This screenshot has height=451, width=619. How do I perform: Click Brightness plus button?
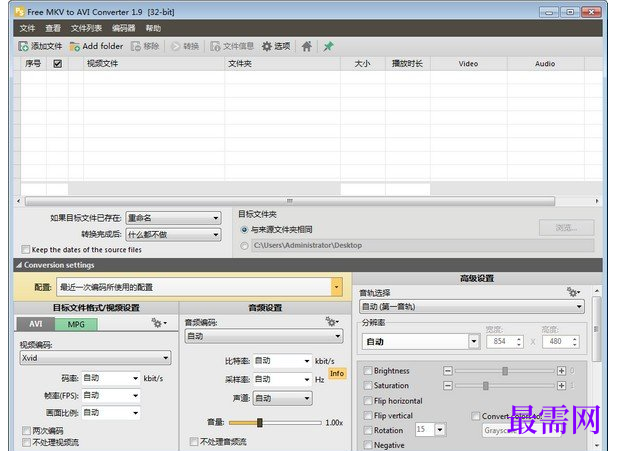[x=561, y=371]
